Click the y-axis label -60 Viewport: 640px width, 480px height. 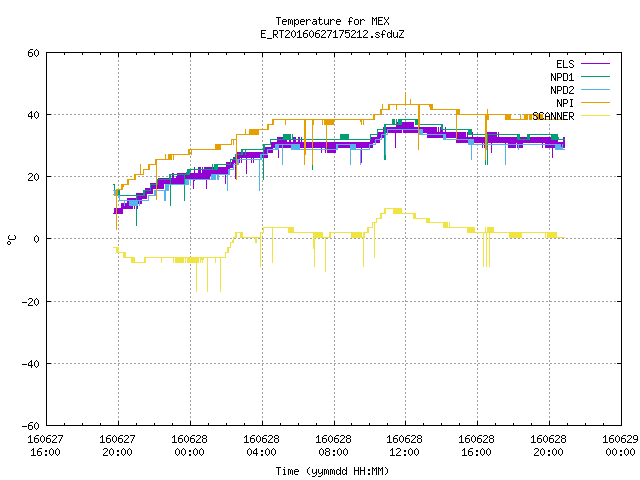coord(31,426)
